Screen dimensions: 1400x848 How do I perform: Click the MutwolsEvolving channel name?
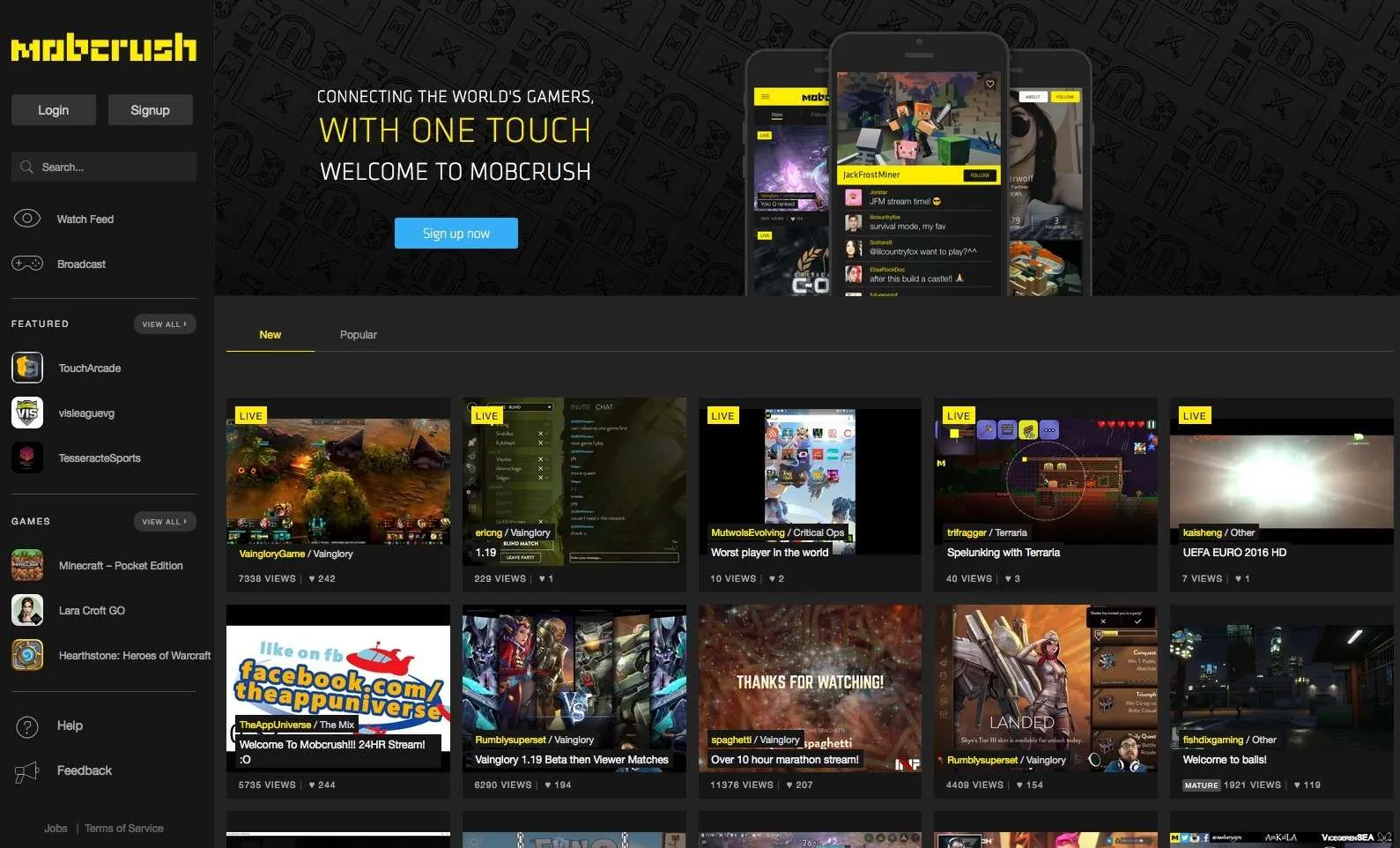click(748, 532)
